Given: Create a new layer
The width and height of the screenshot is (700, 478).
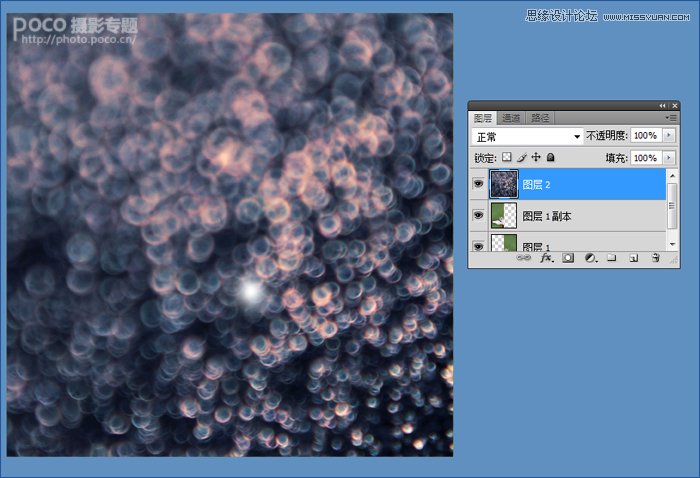Looking at the screenshot, I should [633, 258].
